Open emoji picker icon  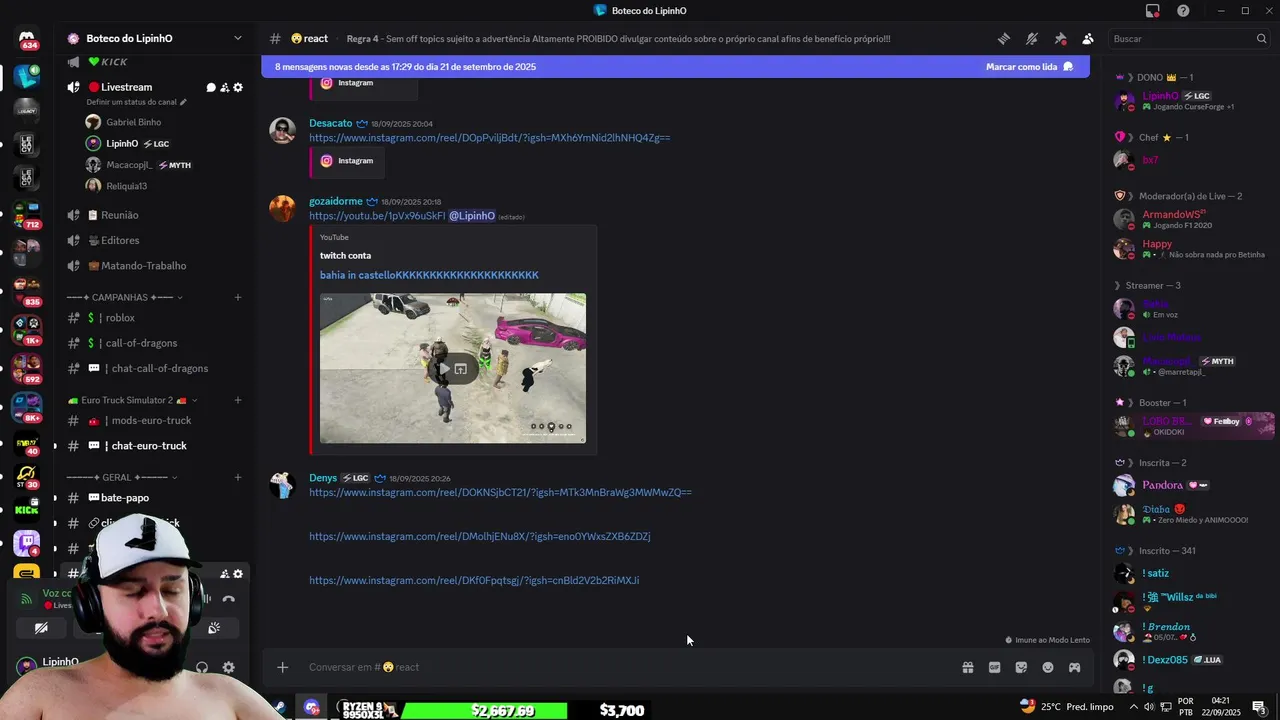point(1048,667)
